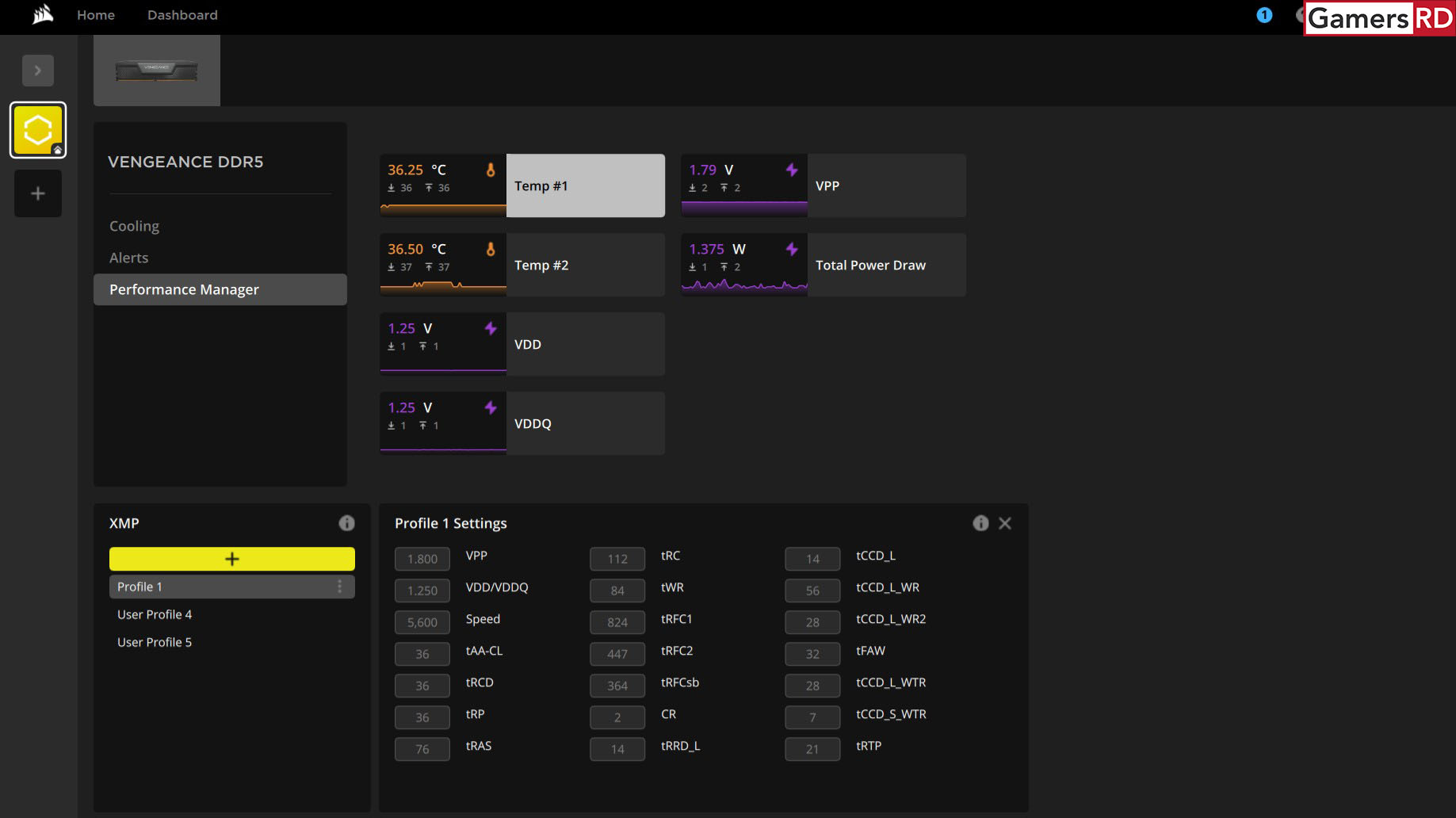Click the Corsair sails logo

(x=44, y=14)
